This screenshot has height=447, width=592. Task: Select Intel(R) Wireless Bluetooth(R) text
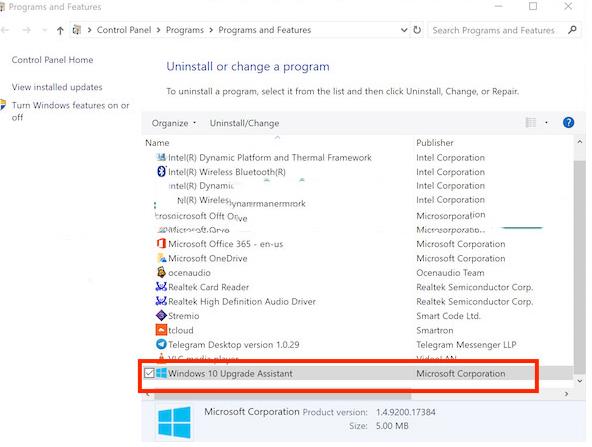coord(227,172)
